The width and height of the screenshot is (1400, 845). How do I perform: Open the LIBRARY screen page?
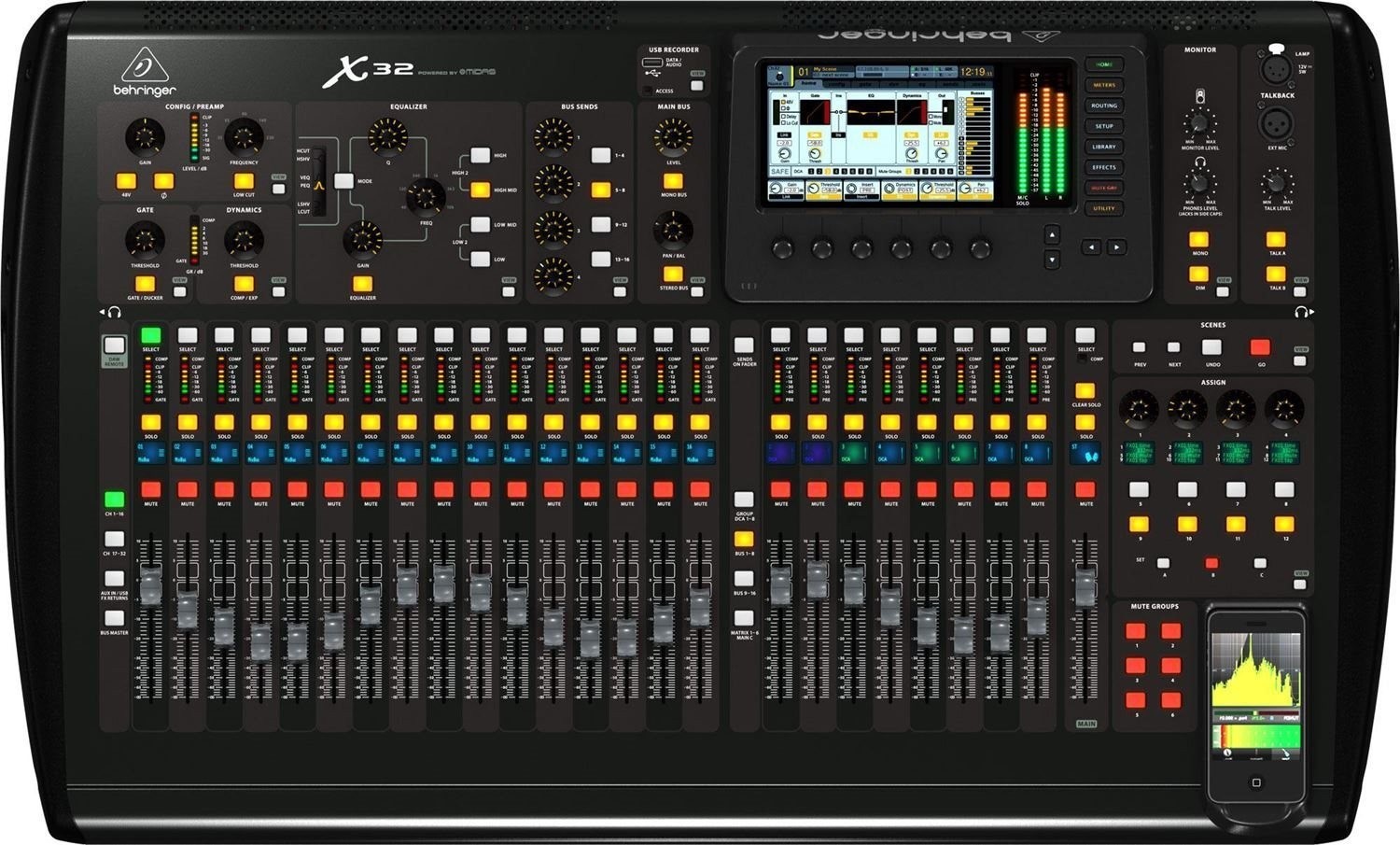[x=1103, y=146]
